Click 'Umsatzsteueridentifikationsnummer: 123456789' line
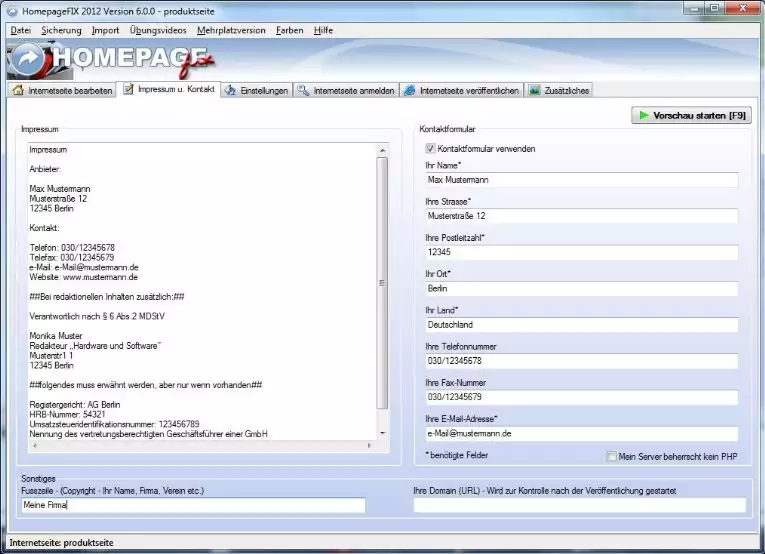 click(114, 424)
